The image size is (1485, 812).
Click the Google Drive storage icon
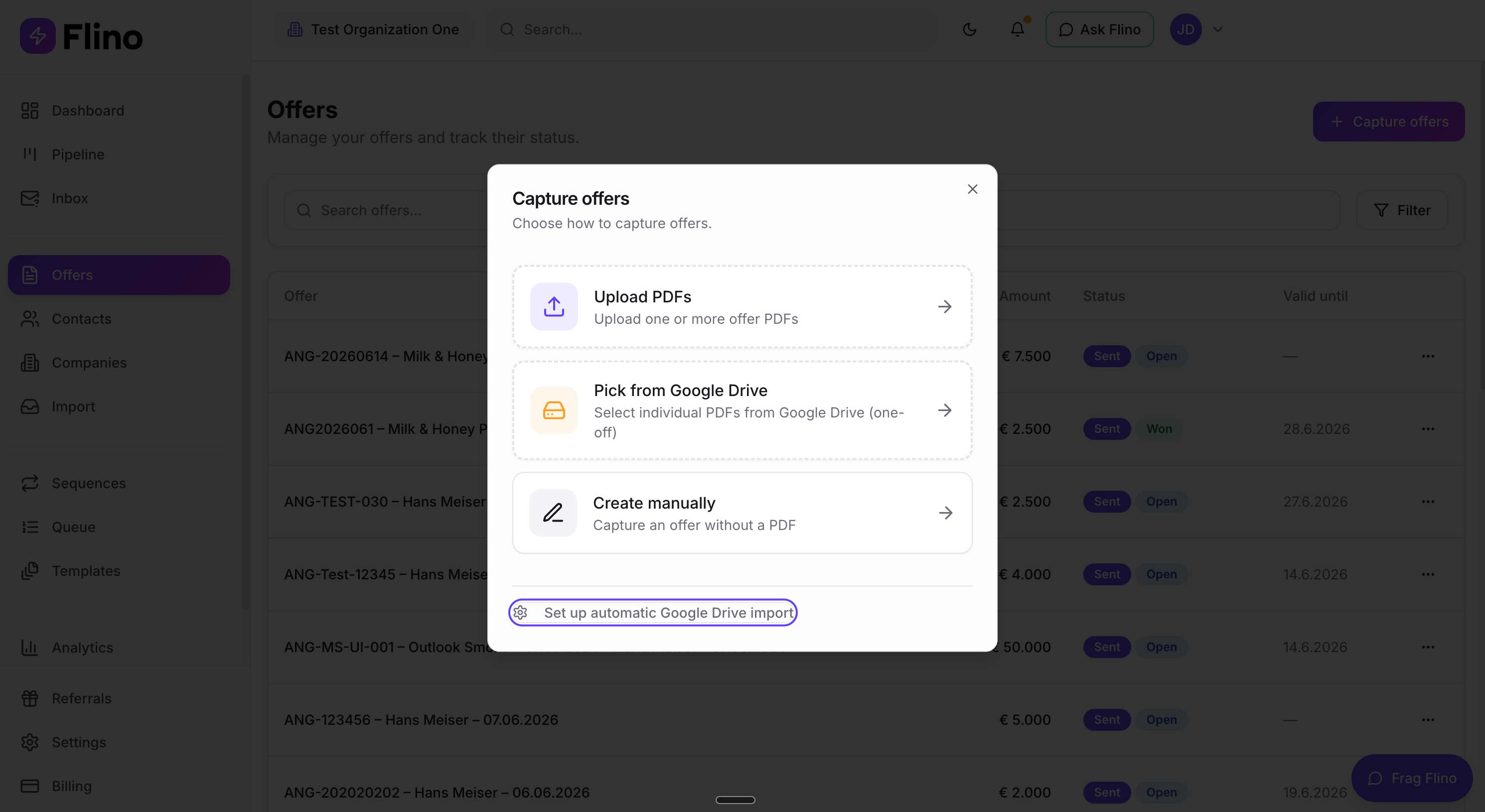[x=554, y=410]
